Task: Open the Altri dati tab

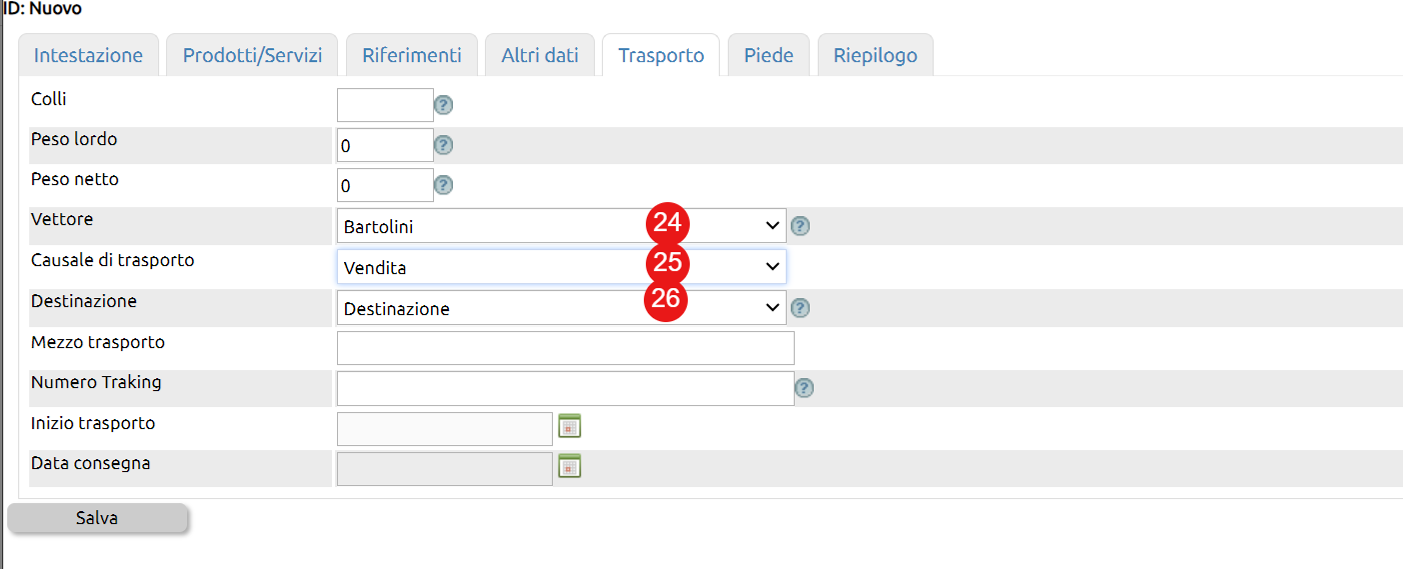Action: pyautogui.click(x=540, y=55)
